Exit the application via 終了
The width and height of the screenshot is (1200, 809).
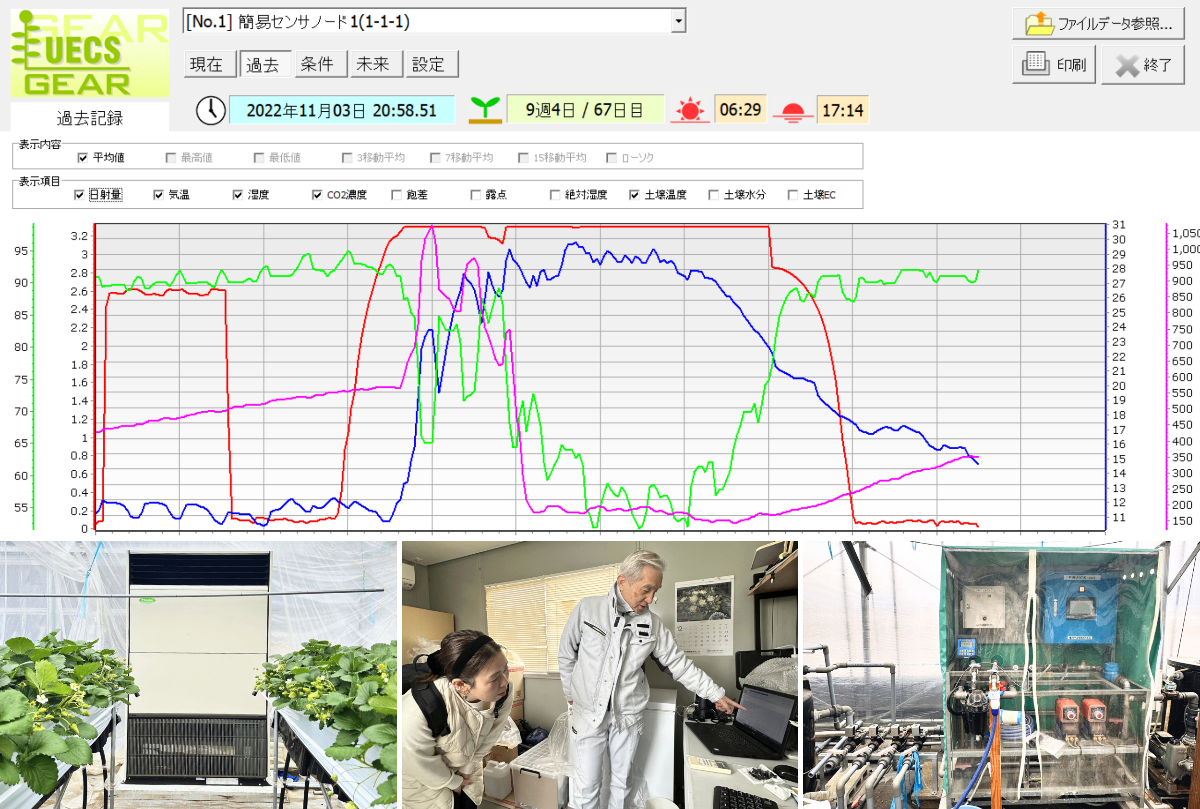pos(1142,65)
